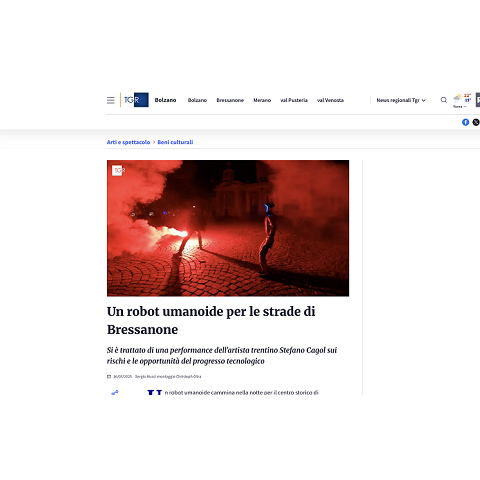Play the red smoke robot video

coord(228,228)
